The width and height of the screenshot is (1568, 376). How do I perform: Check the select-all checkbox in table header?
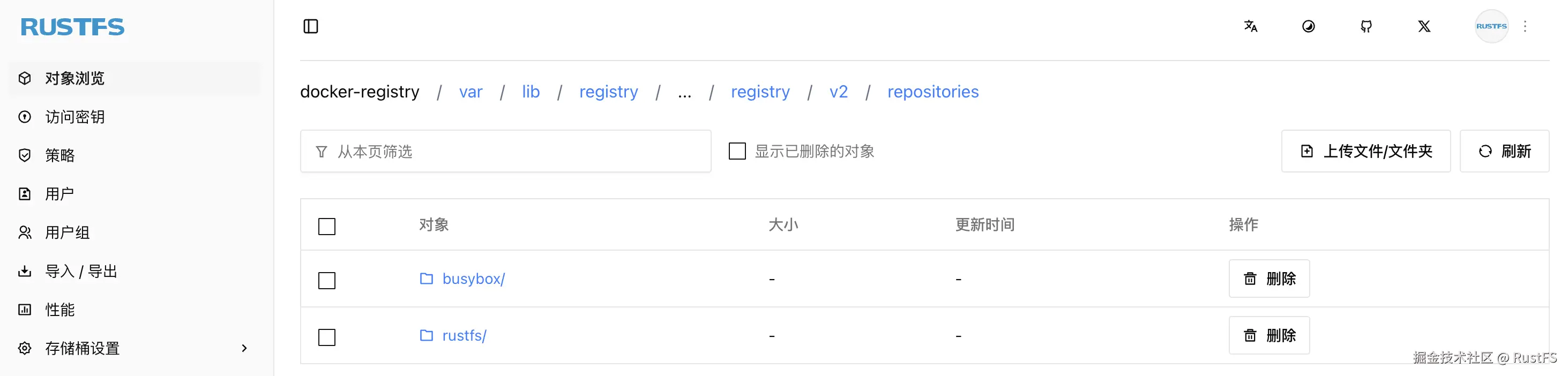[x=326, y=225]
